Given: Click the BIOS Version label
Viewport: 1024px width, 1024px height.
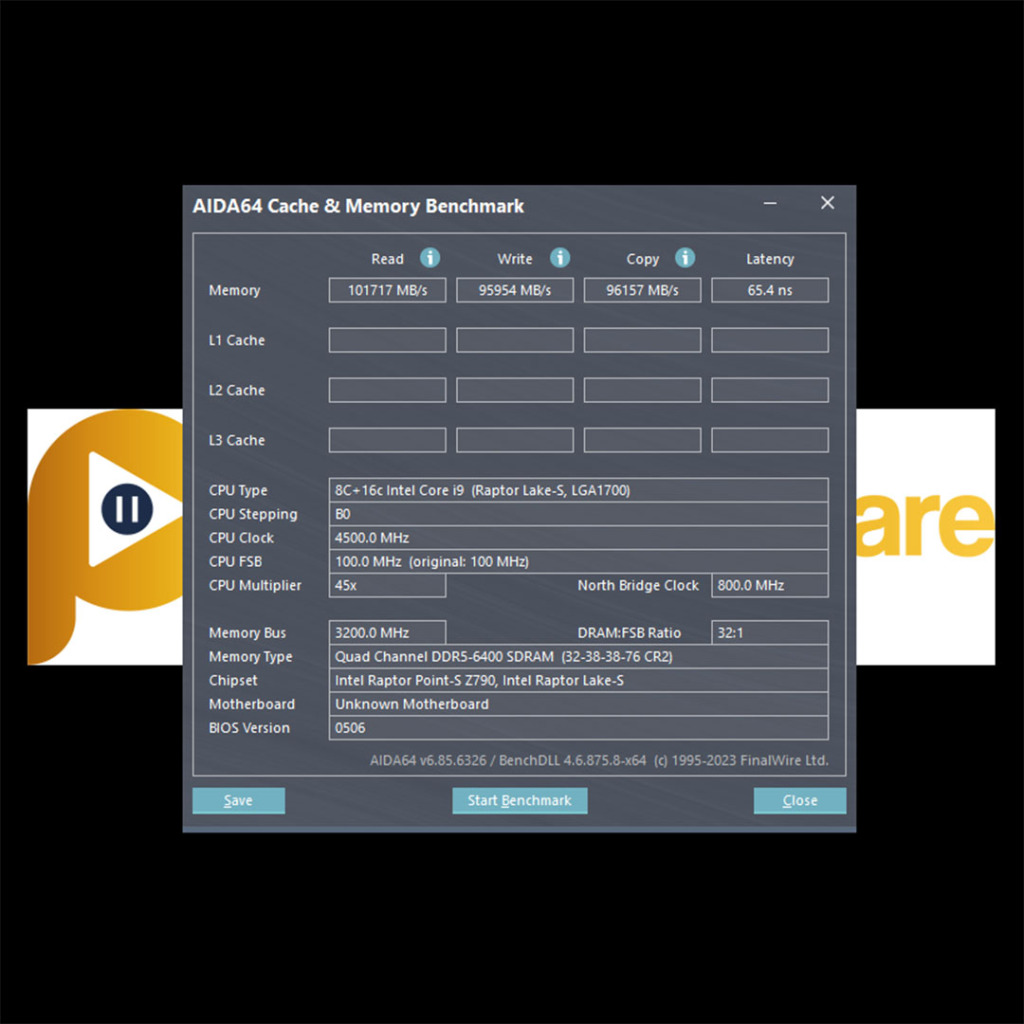Looking at the screenshot, I should coord(249,728).
